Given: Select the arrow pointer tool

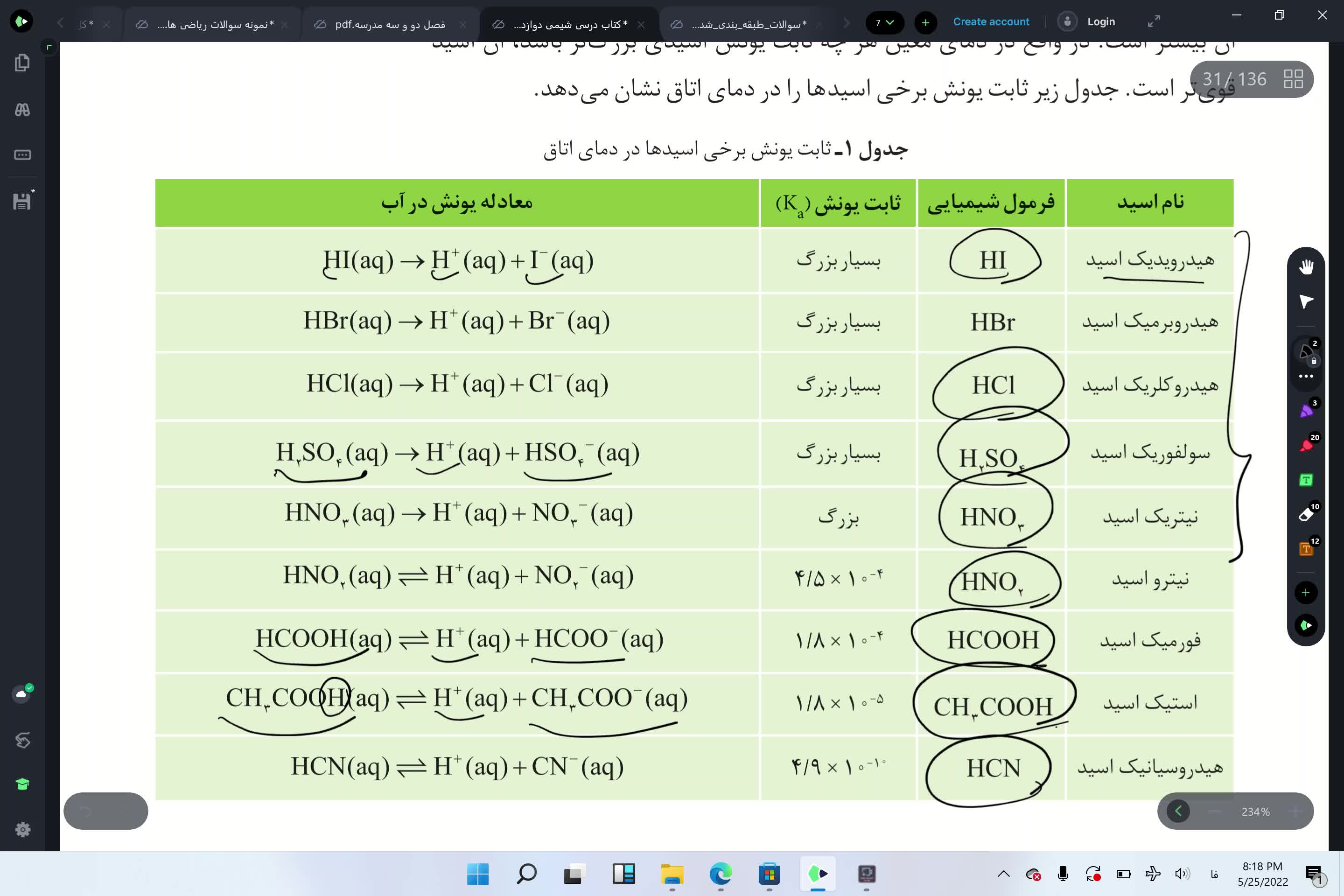Looking at the screenshot, I should [x=1306, y=301].
